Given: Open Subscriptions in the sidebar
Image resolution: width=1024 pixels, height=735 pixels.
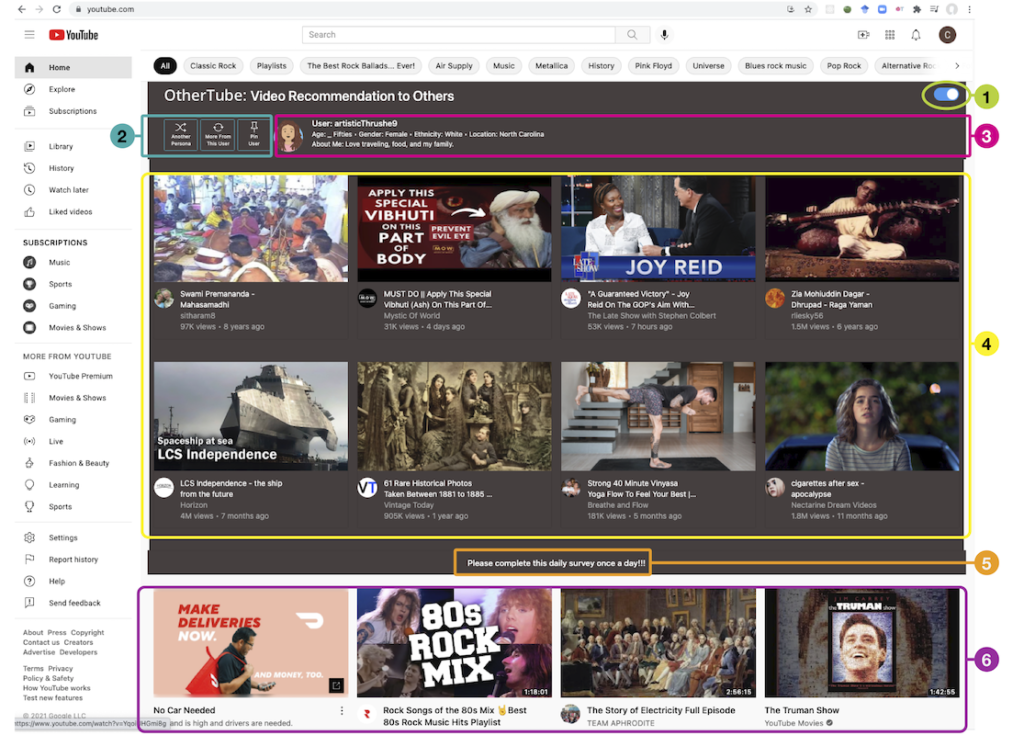Looking at the screenshot, I should [x=73, y=111].
